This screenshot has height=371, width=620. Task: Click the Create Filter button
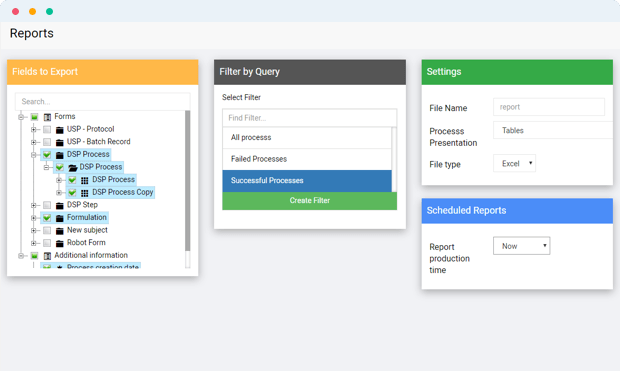tap(310, 201)
